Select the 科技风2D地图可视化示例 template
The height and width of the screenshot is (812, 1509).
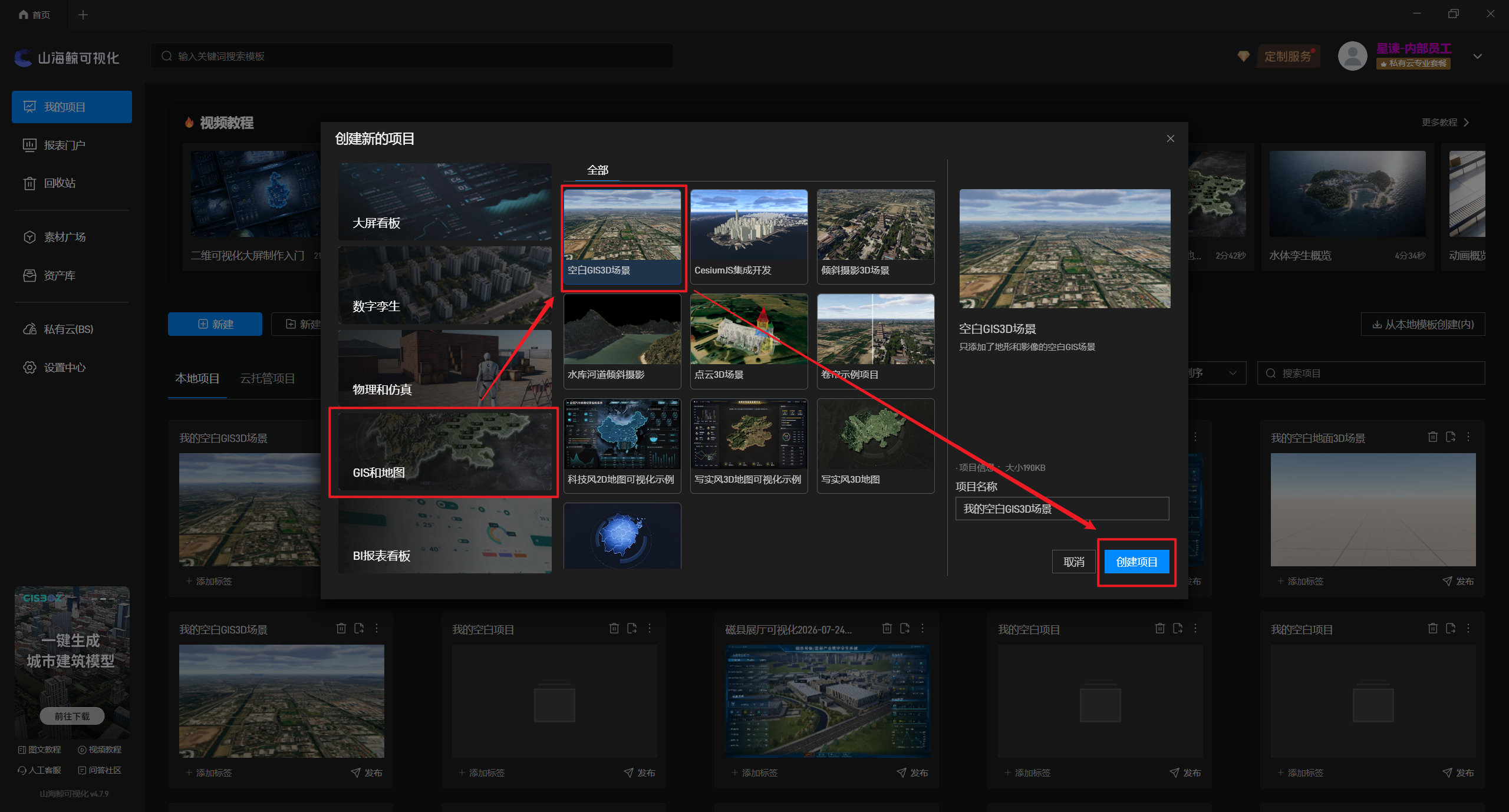[x=622, y=446]
